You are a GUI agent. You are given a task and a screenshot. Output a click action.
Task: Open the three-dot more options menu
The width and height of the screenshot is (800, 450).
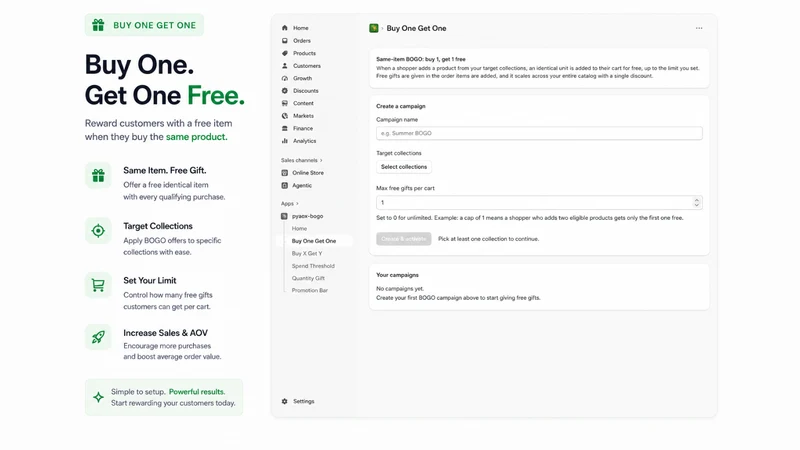click(699, 28)
